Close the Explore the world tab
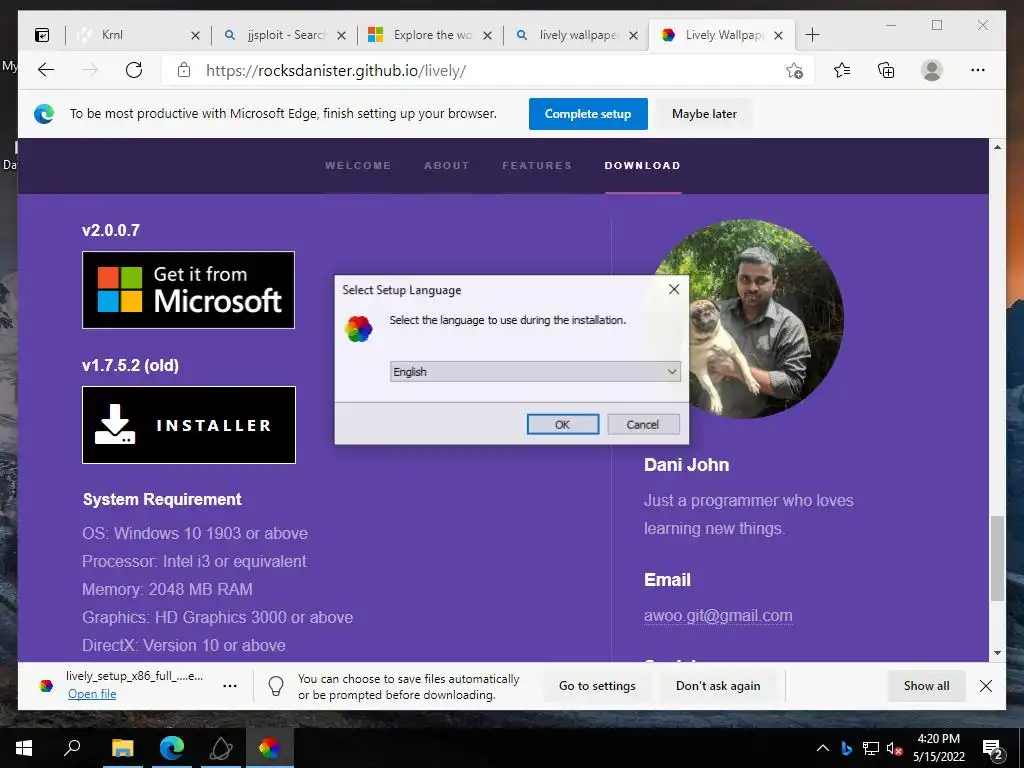 (487, 35)
